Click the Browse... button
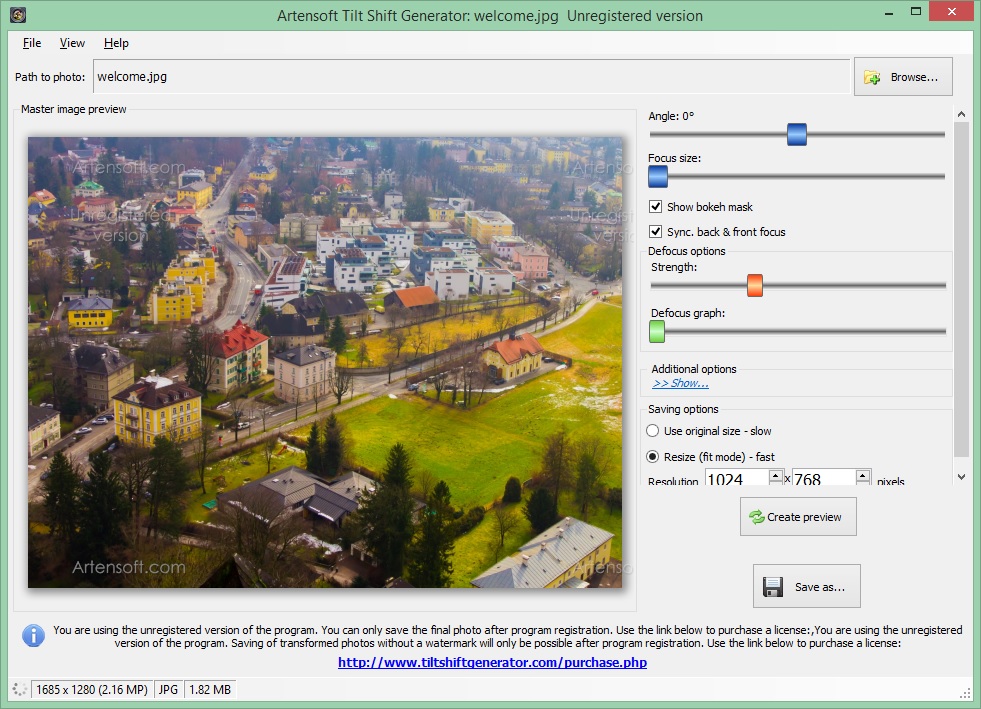The height and width of the screenshot is (709, 981). pyautogui.click(x=903, y=76)
